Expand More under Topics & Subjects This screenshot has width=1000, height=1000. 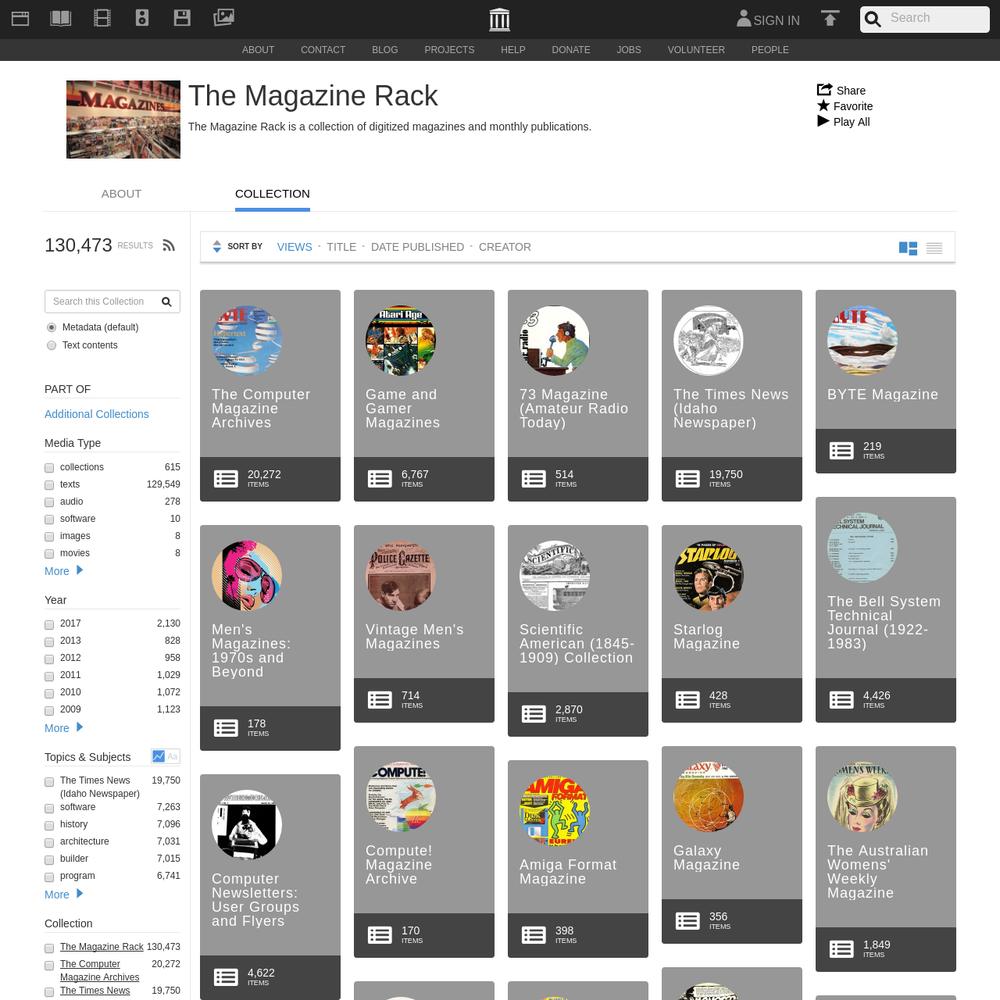point(64,894)
